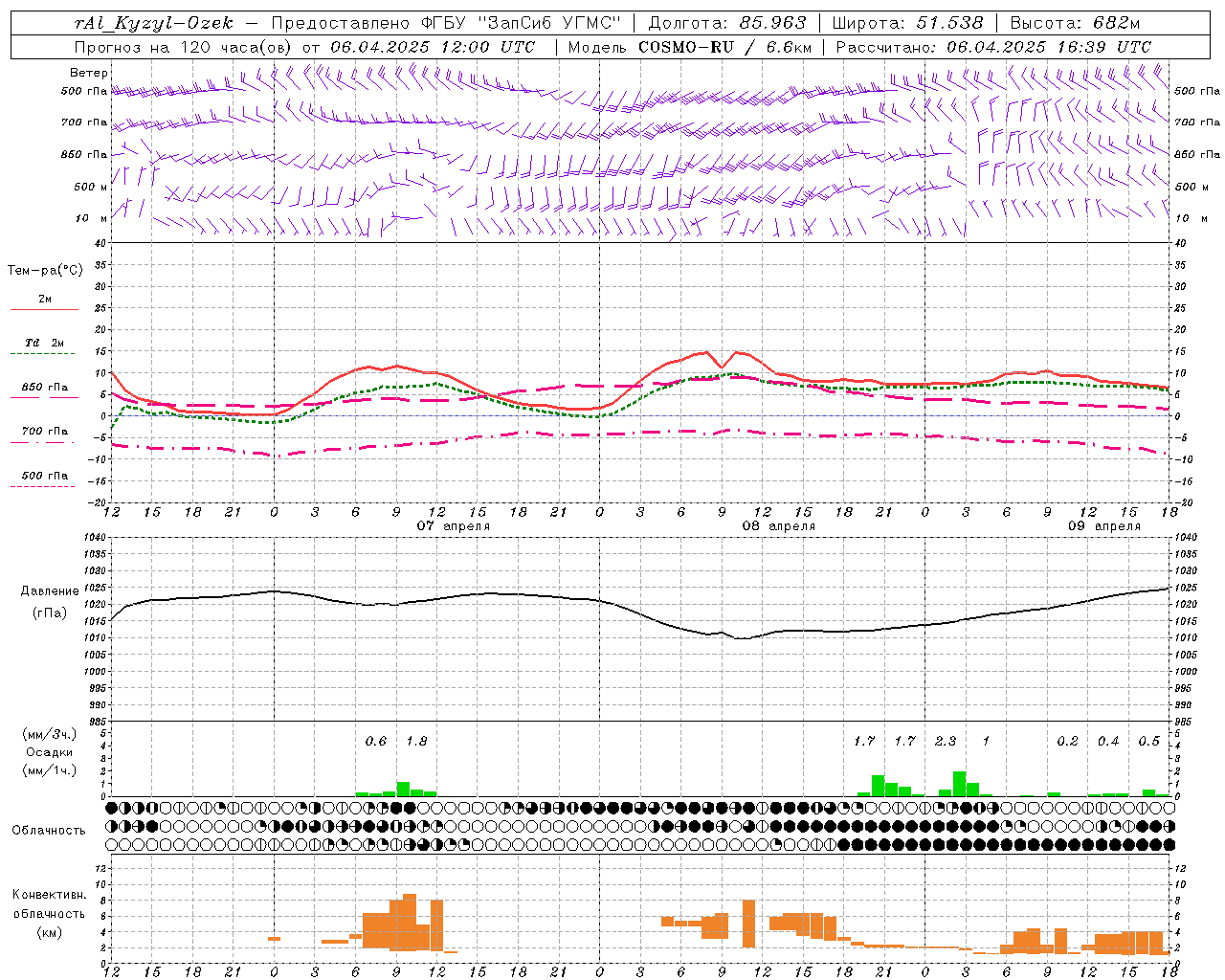Click the 0.5 precipitation total value
Image resolution: width=1225 pixels, height=980 pixels.
(1148, 742)
